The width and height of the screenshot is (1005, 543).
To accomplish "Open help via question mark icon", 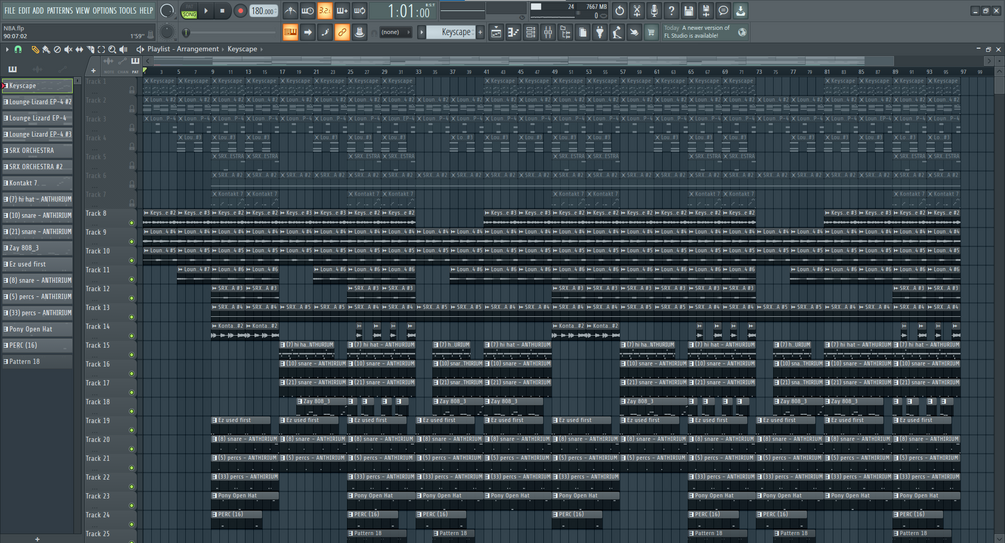I will click(x=671, y=11).
